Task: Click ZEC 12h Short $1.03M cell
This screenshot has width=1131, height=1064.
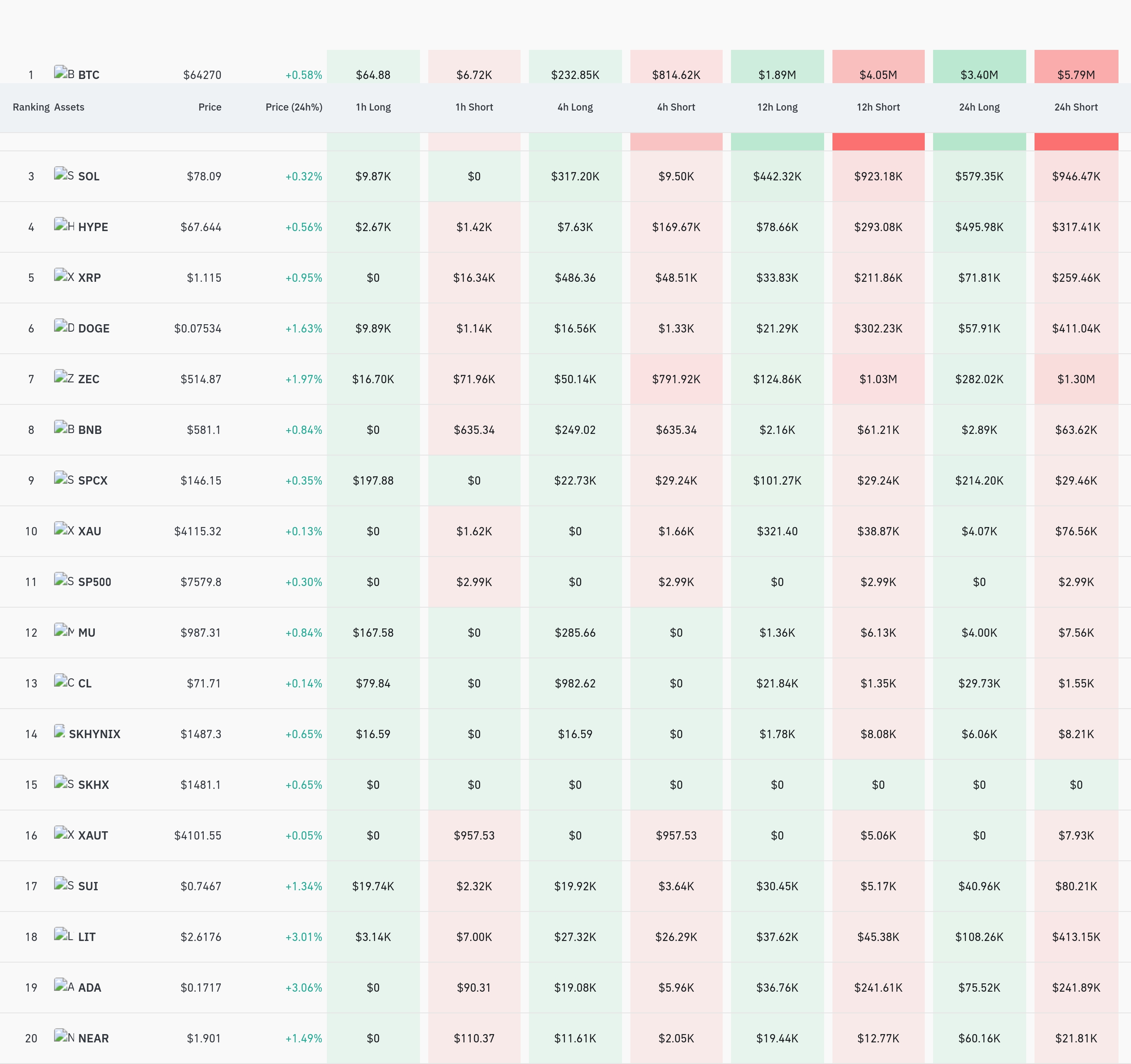Action: click(878, 379)
